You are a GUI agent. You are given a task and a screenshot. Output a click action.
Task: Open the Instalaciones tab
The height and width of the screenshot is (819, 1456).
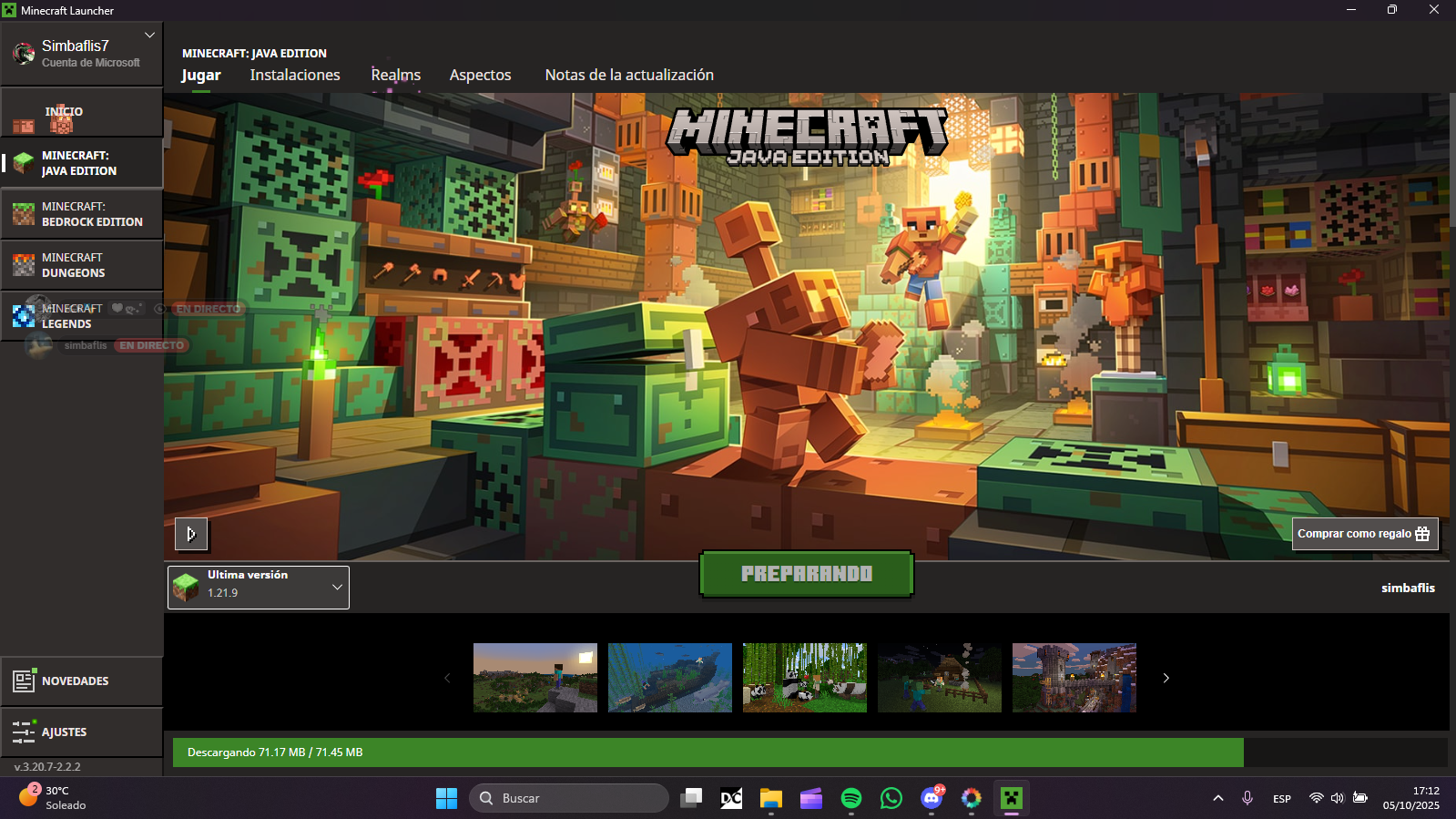(295, 76)
